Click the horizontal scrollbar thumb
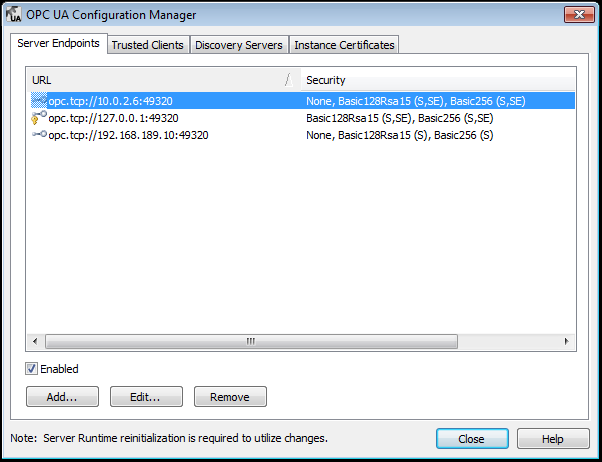 click(x=251, y=341)
